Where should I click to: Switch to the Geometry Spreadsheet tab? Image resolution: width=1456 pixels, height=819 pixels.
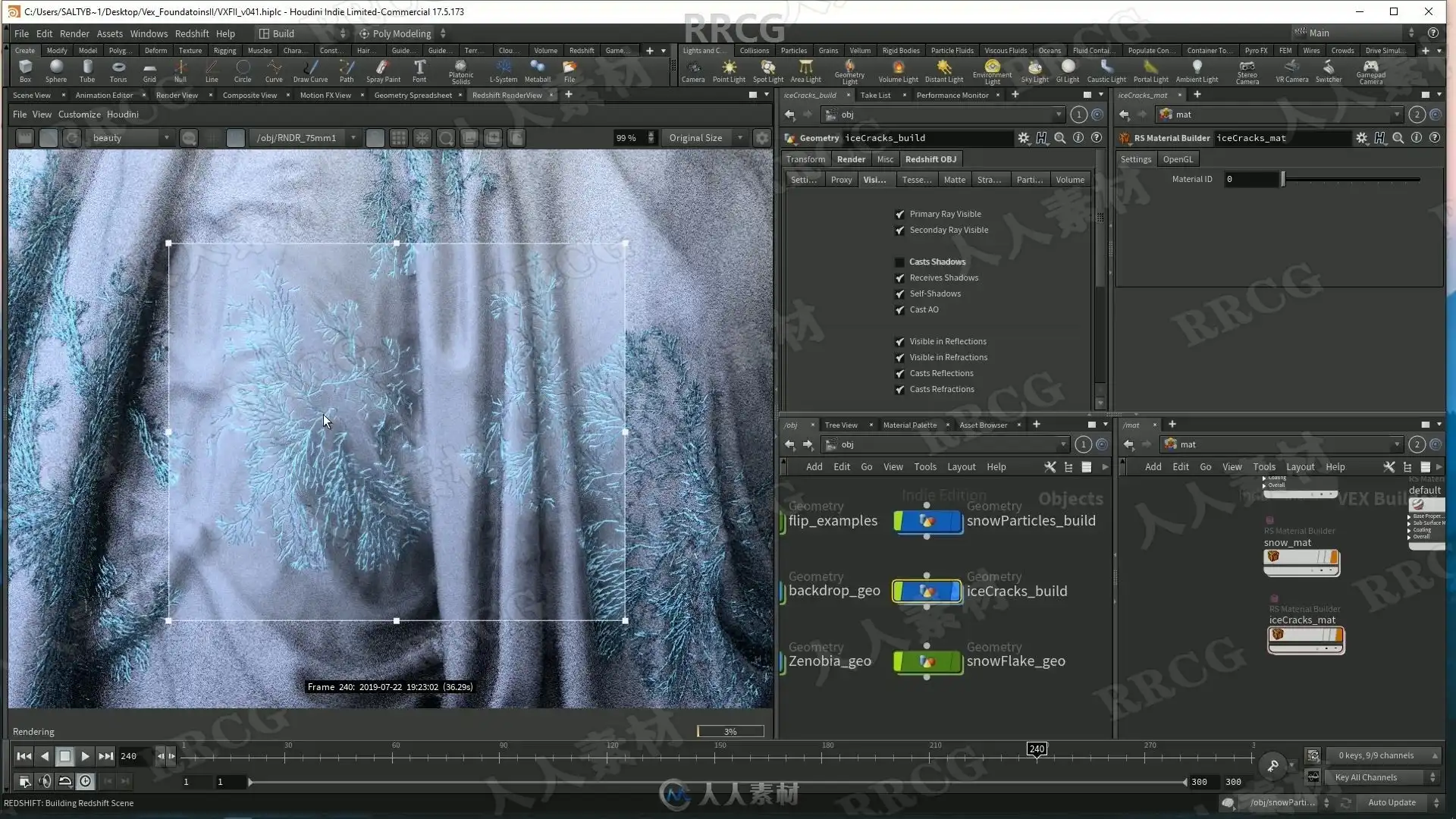point(413,96)
